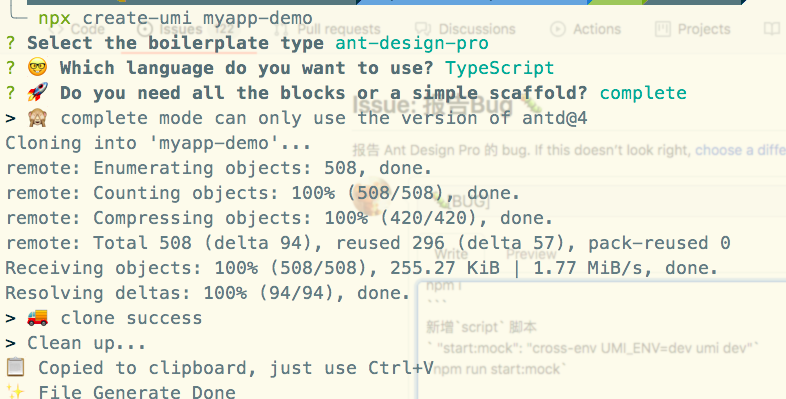This screenshot has width=786, height=399.
Task: Click the sparkles emoji before 'File Generate Done'
Action: [16, 391]
